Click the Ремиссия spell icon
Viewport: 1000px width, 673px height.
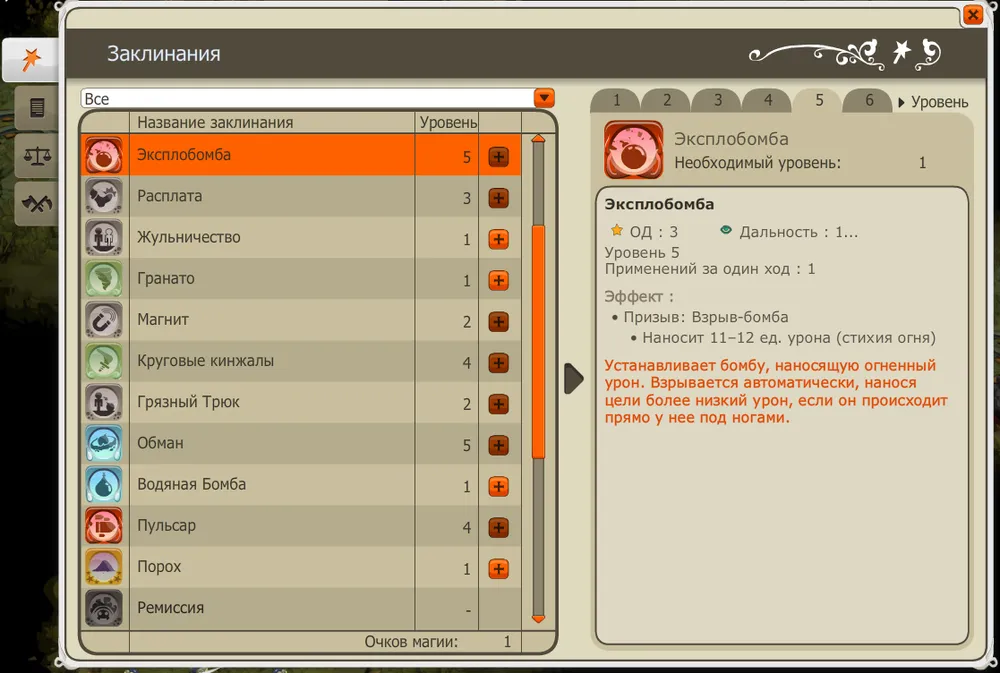pyautogui.click(x=104, y=608)
